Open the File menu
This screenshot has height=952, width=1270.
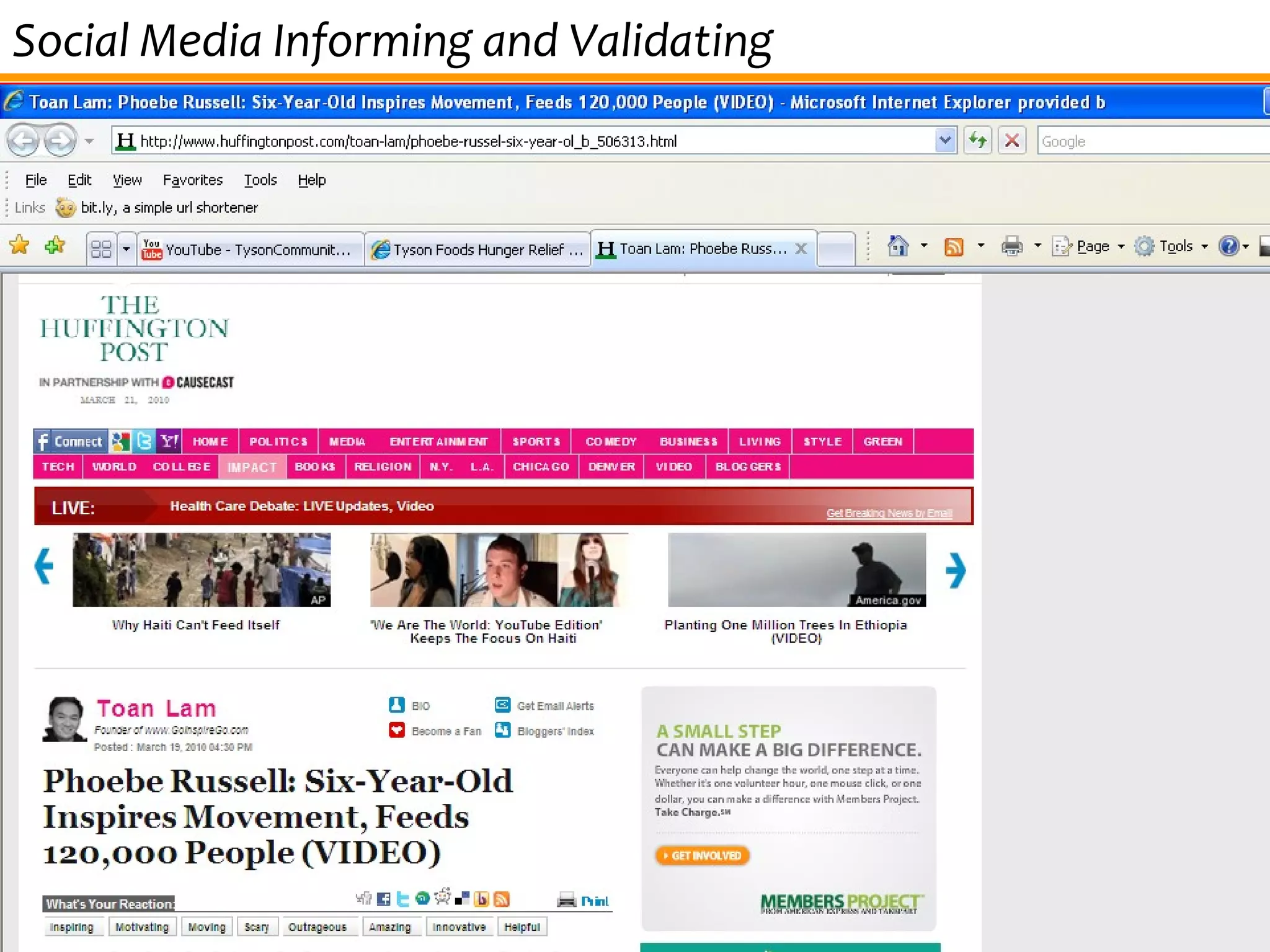click(x=36, y=180)
